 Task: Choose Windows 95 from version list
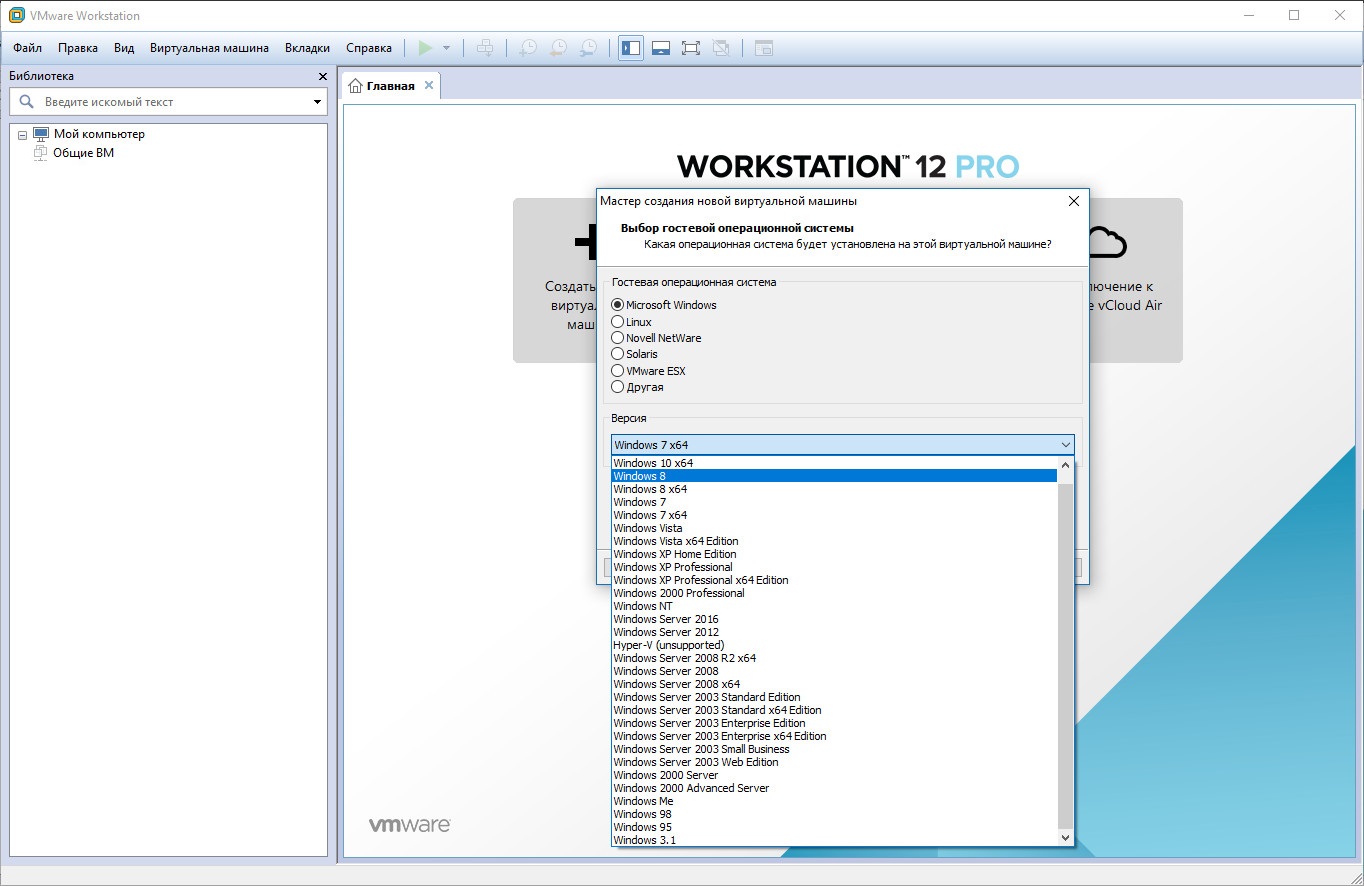coord(834,827)
